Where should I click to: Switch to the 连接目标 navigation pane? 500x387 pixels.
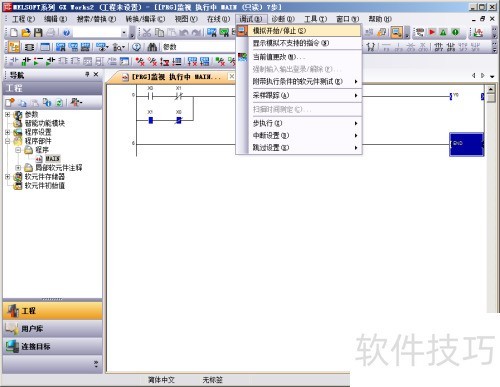52,346
